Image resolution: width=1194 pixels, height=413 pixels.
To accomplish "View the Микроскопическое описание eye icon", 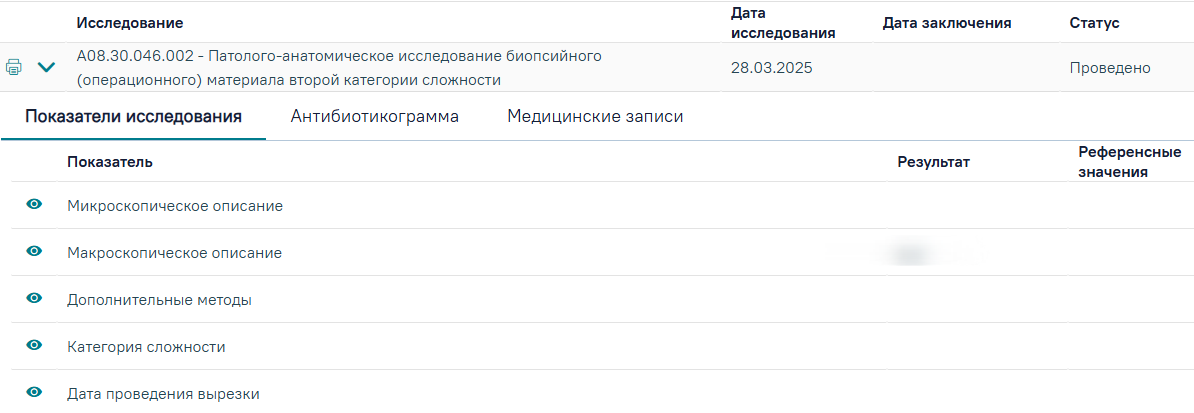I will pyautogui.click(x=34, y=204).
